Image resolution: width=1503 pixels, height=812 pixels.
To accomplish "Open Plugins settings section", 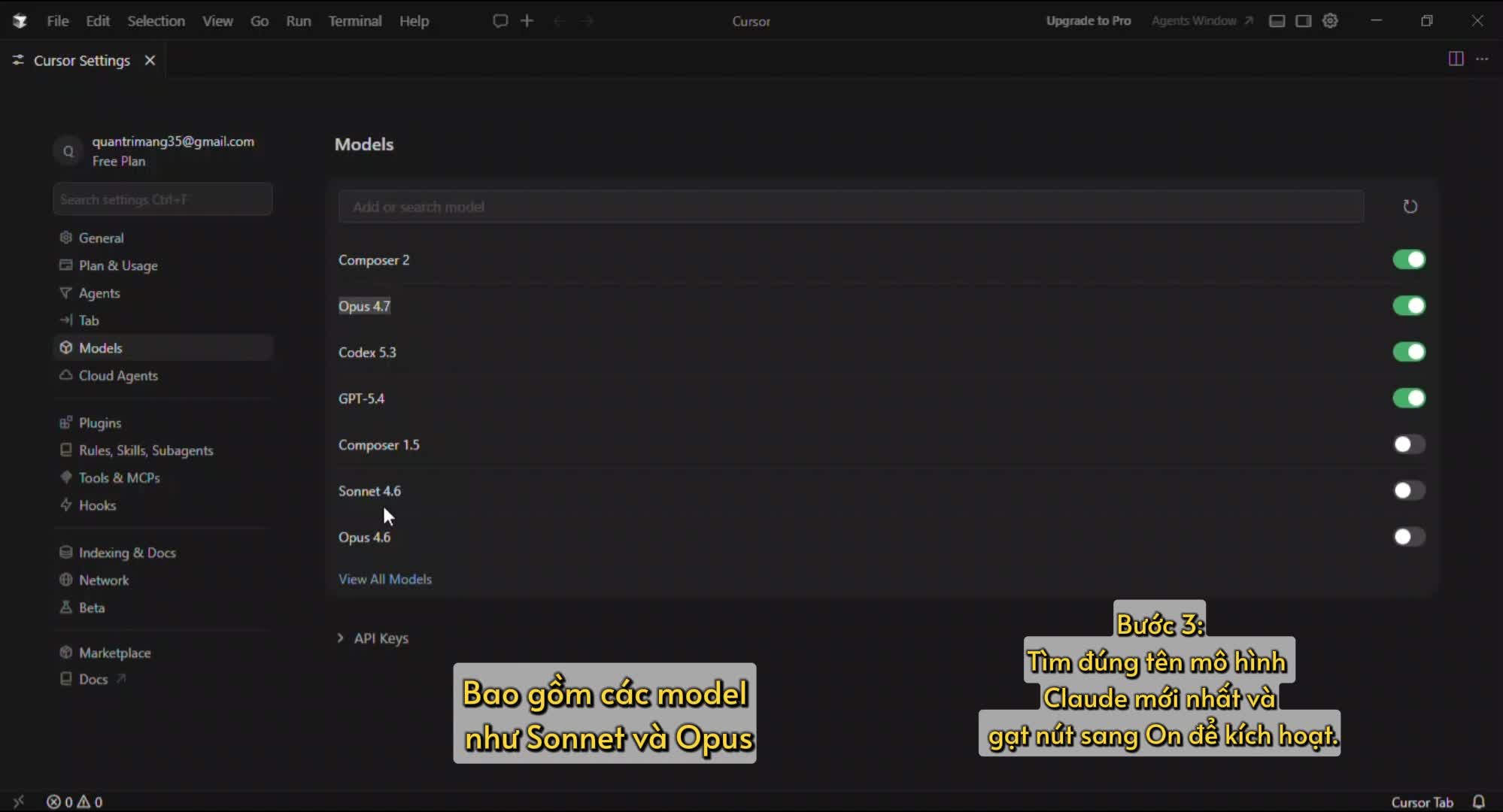I will pyautogui.click(x=162, y=423).
